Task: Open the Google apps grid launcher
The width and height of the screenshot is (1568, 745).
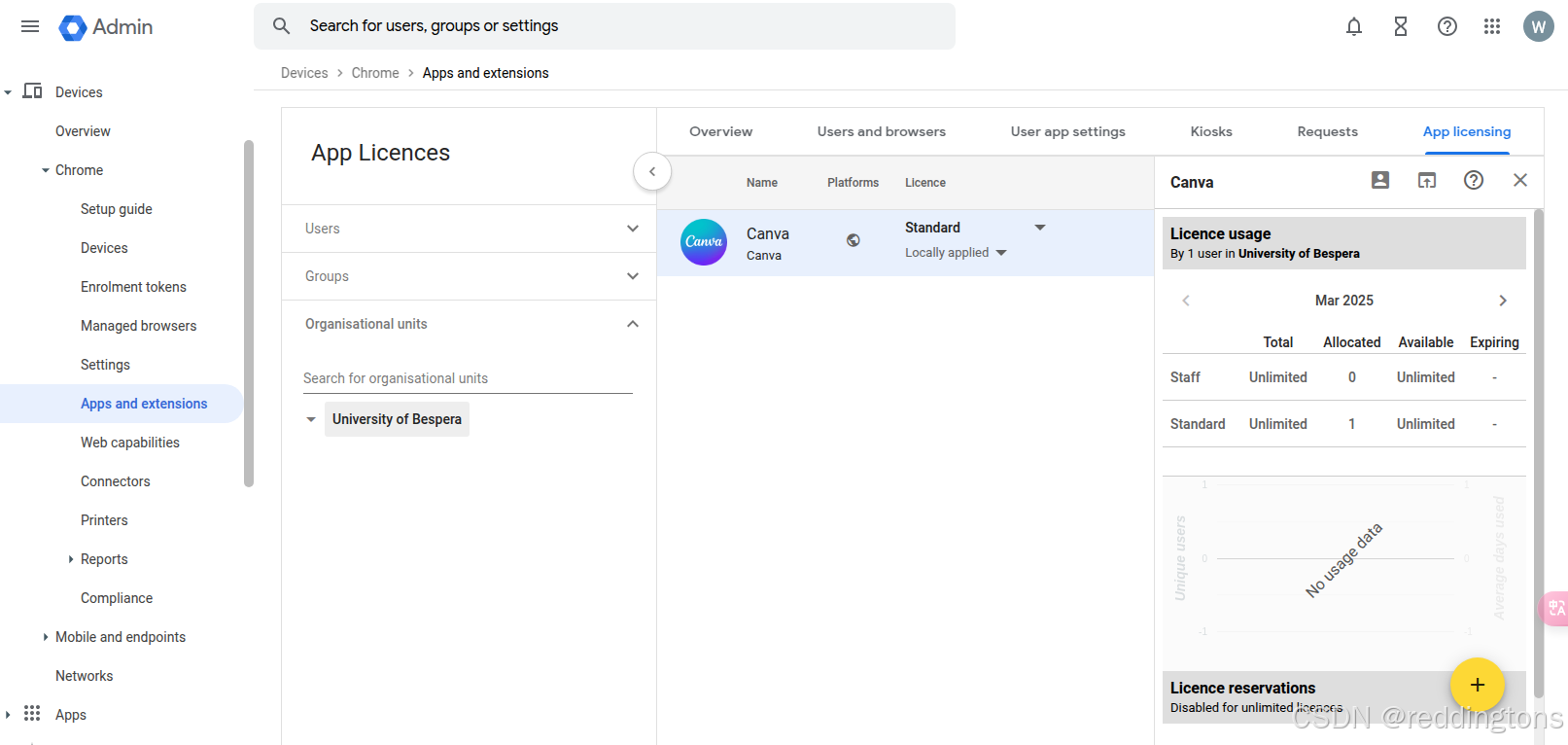Action: click(x=1492, y=26)
